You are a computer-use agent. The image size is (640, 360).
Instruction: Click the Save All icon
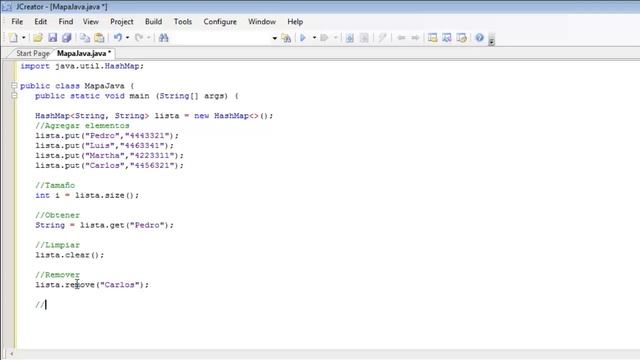coord(67,38)
